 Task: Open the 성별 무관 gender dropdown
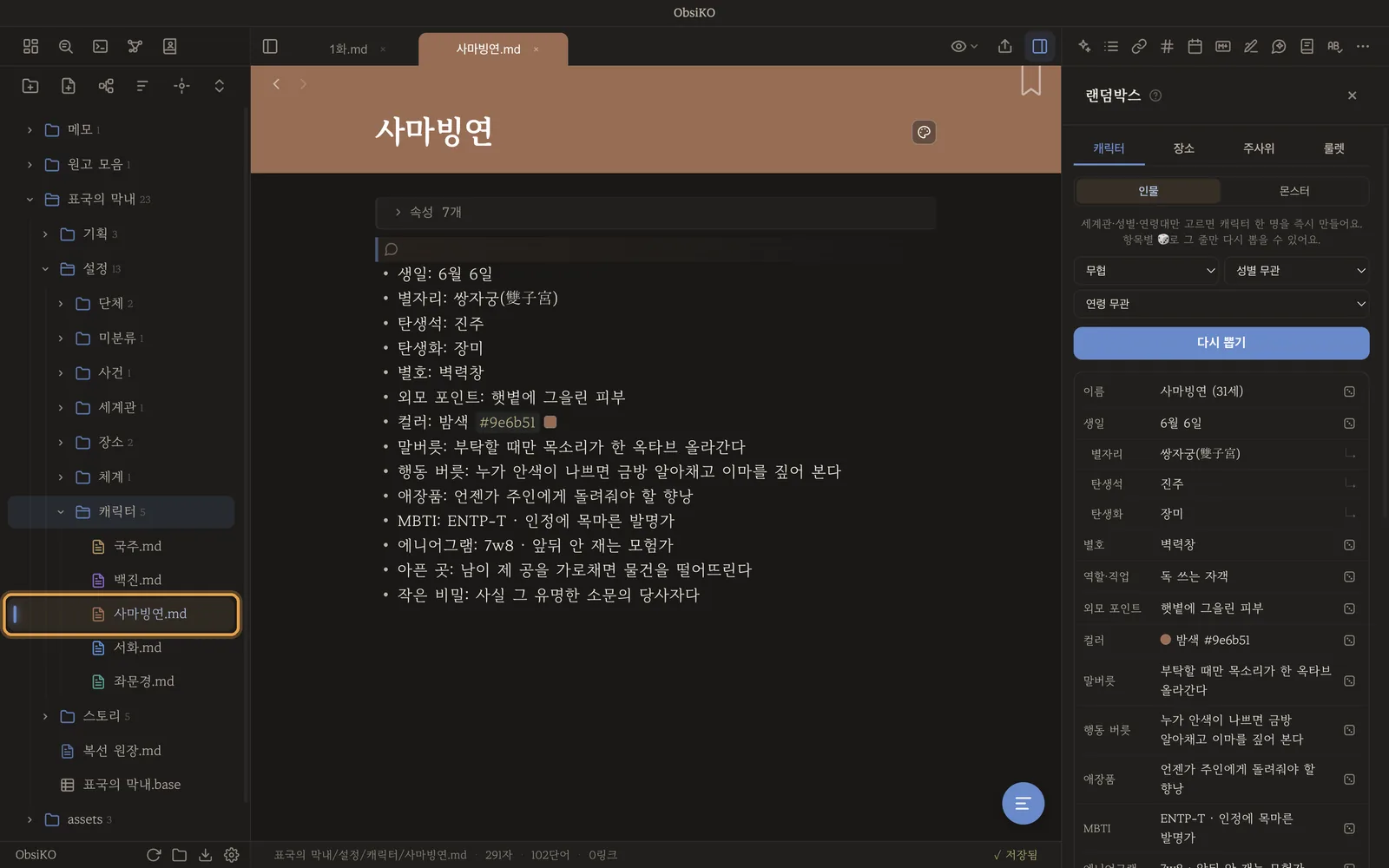coord(1297,271)
